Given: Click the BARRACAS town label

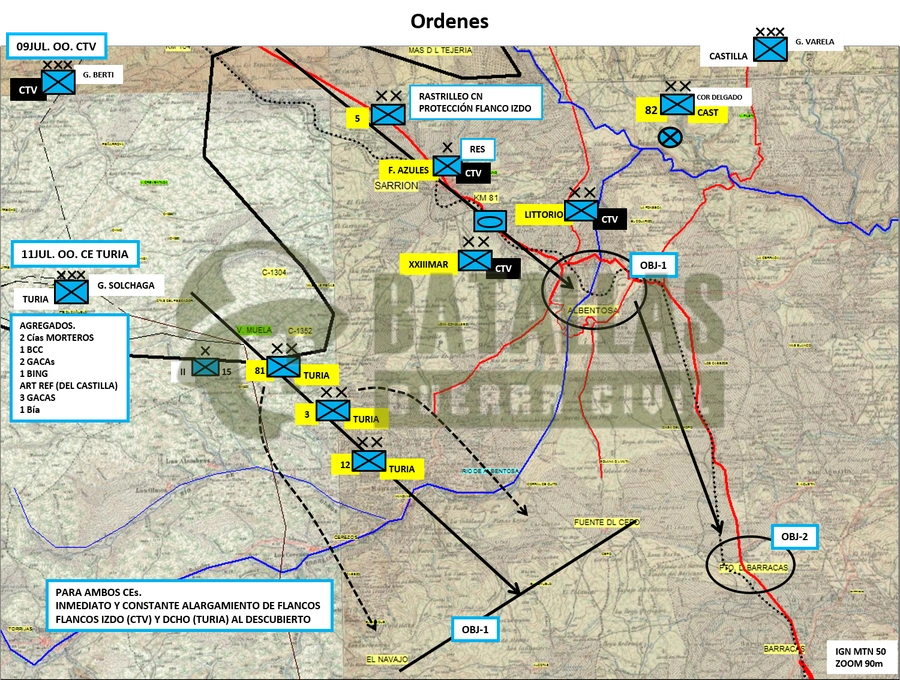Looking at the screenshot, I should (x=783, y=648).
